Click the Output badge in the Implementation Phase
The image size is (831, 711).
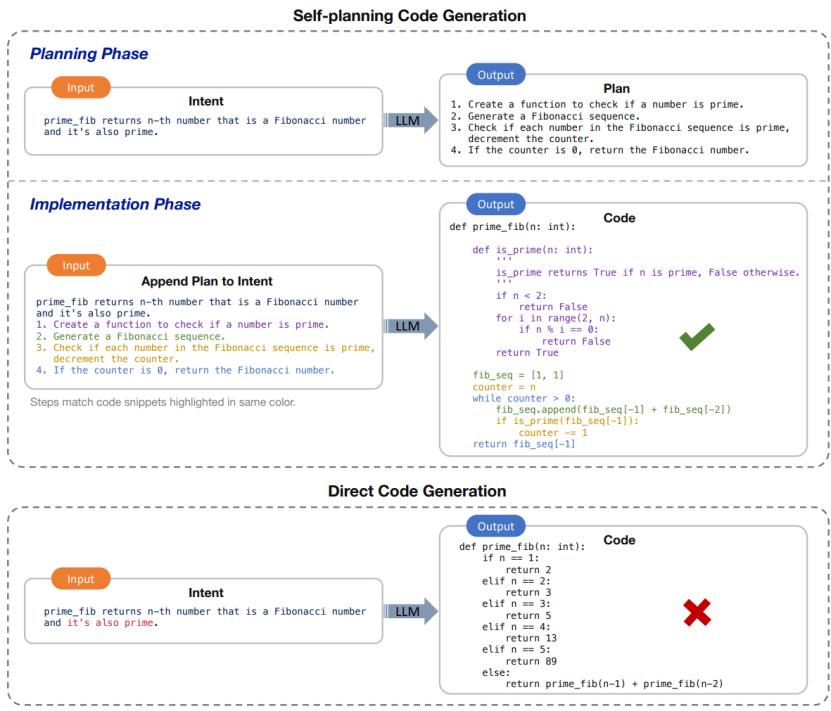(496, 204)
